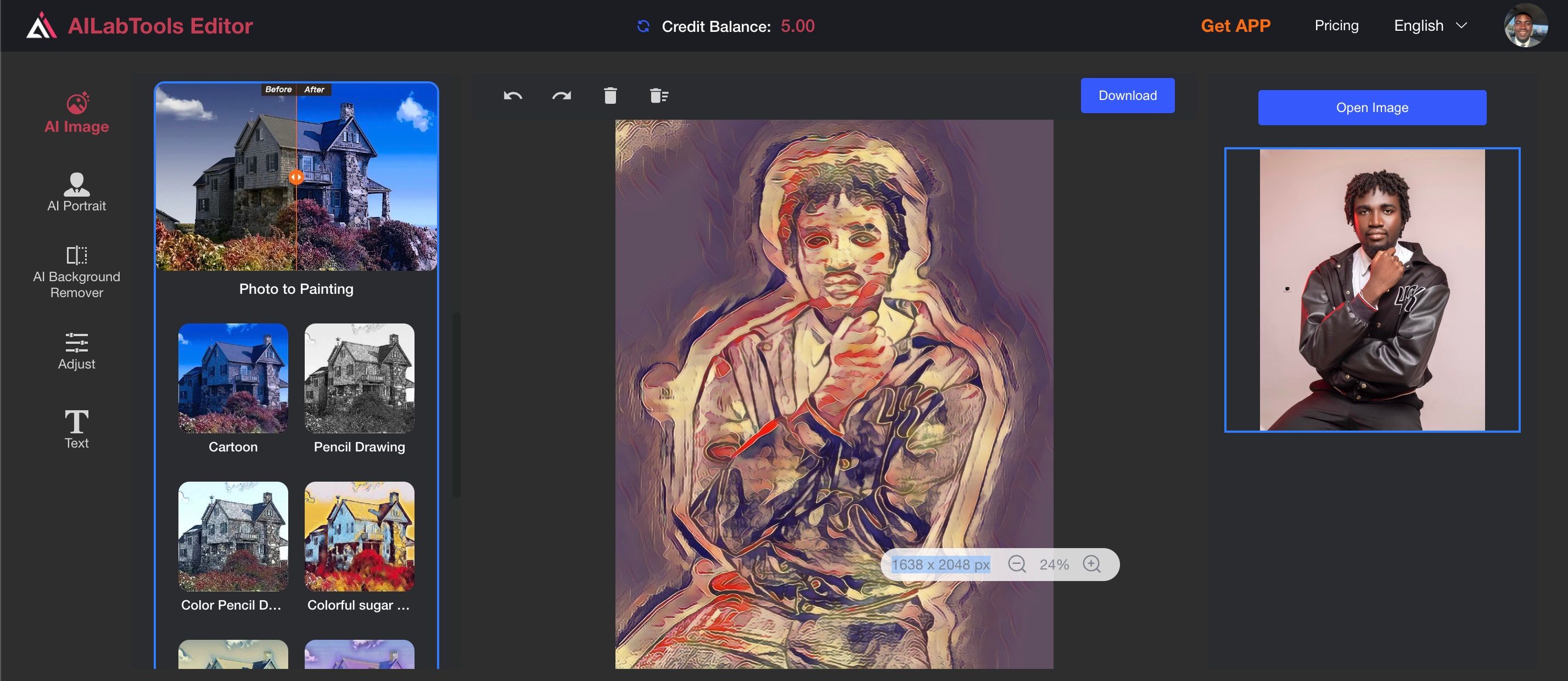Refresh the credit balance
The image size is (1568, 681).
(x=643, y=26)
